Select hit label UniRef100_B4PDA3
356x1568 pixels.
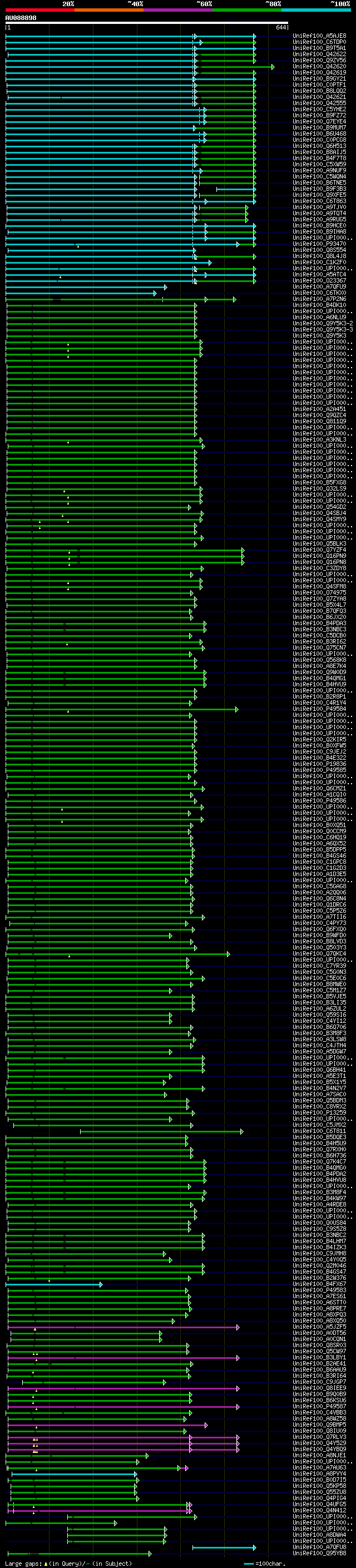pos(319,624)
